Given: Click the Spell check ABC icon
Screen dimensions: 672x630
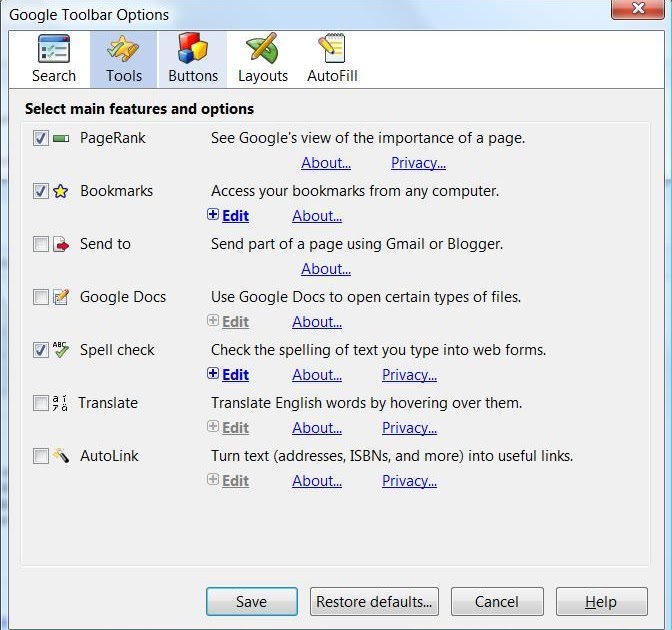Looking at the screenshot, I should (61, 350).
